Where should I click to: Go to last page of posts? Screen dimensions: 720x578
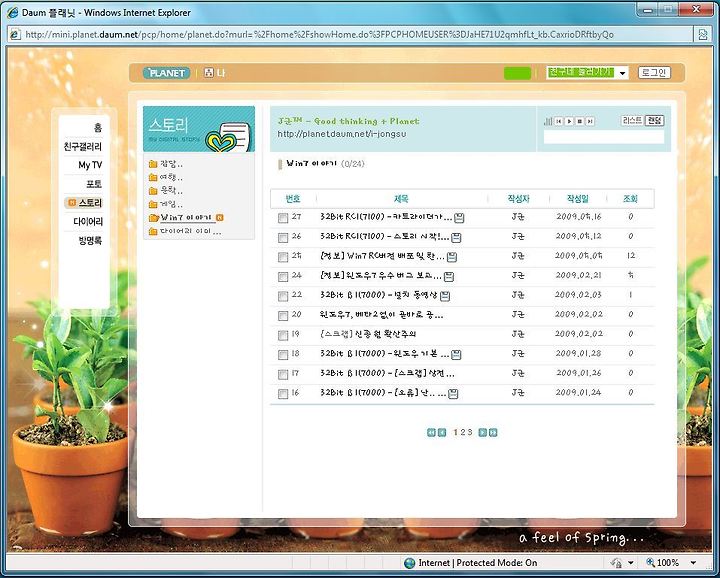(493, 432)
